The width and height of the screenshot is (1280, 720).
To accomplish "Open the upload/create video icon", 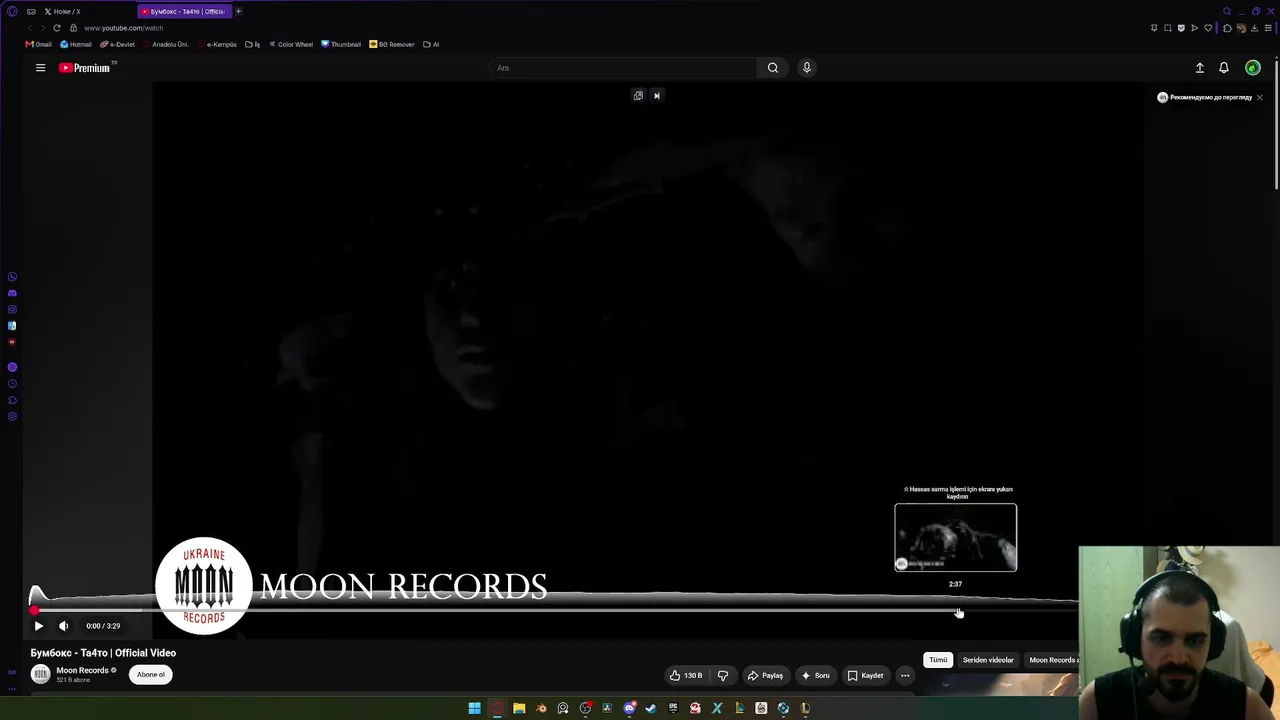I will (1200, 68).
